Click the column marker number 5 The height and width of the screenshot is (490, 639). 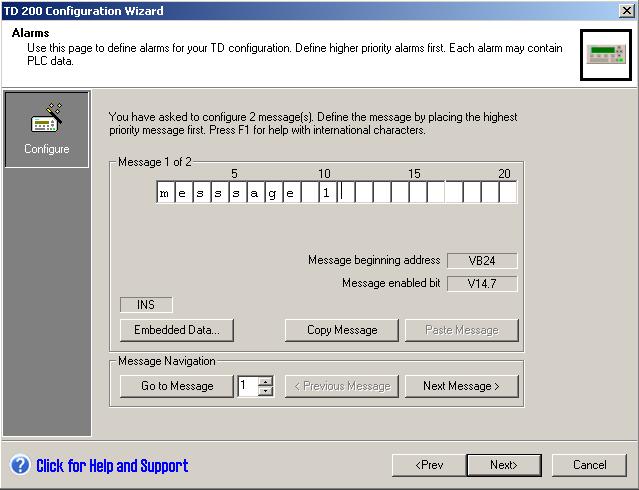[x=234, y=174]
